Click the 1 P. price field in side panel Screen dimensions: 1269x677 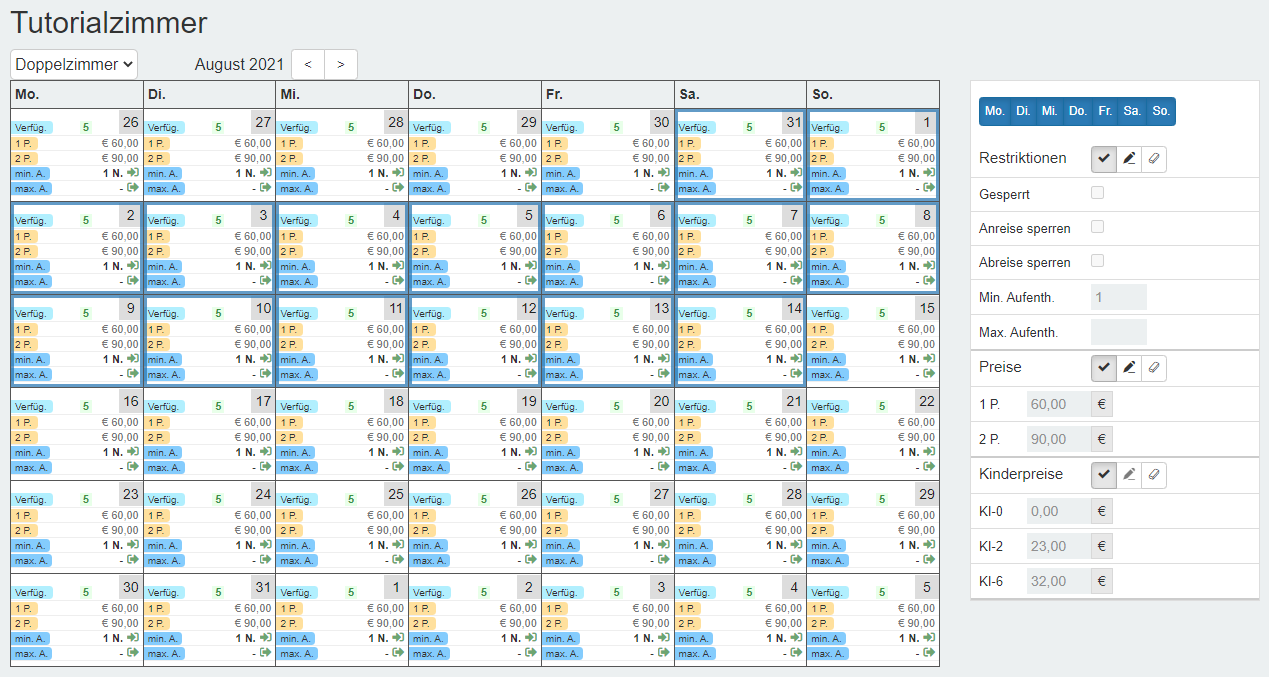1058,404
